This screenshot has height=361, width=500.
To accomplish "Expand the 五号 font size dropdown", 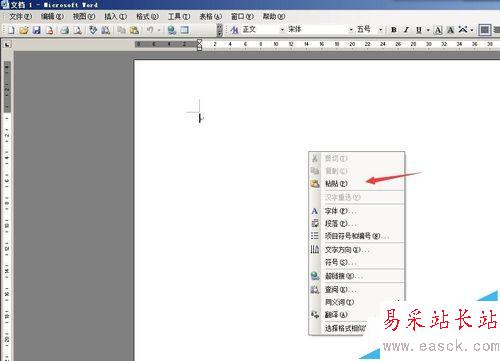I will [x=380, y=30].
